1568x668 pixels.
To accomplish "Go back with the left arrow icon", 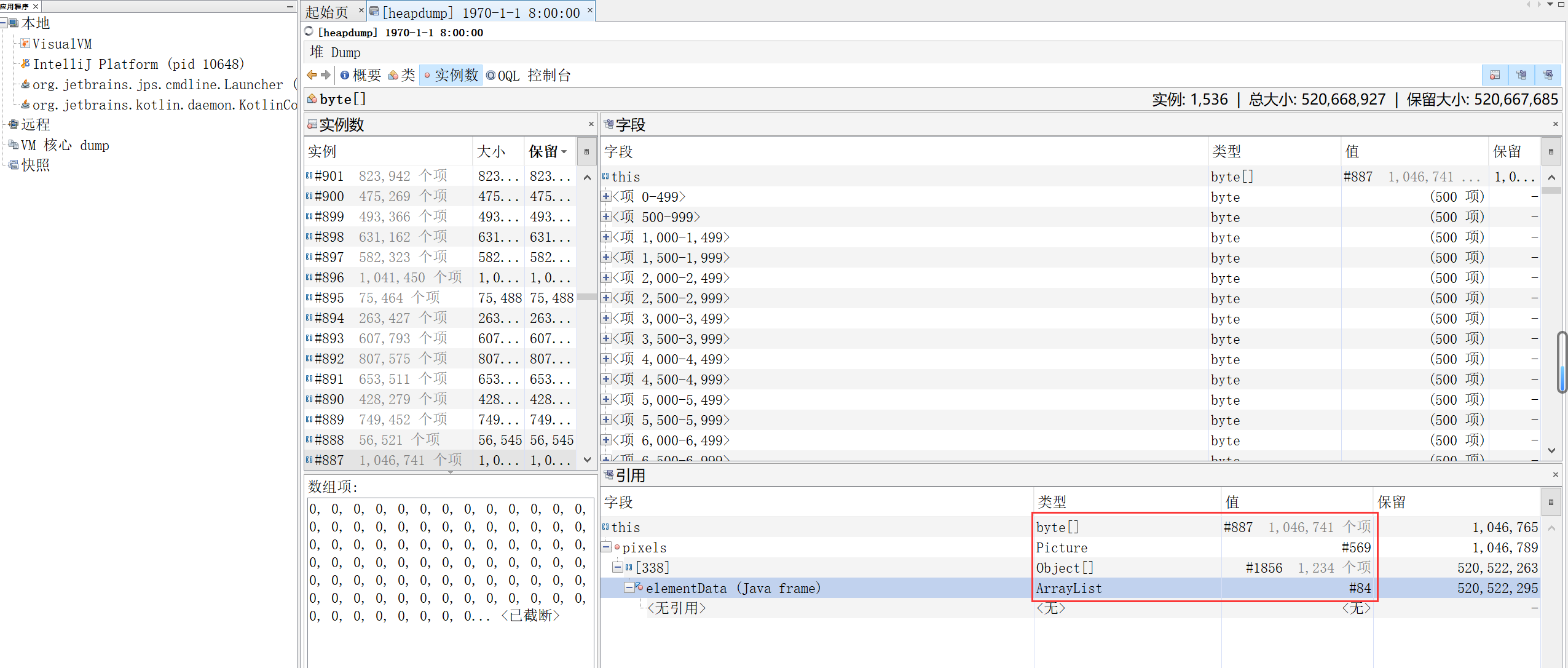I will pyautogui.click(x=312, y=75).
